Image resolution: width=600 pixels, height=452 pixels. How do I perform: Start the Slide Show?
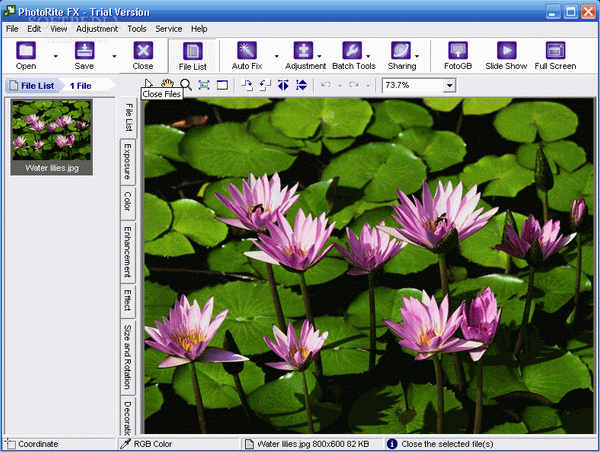click(506, 55)
